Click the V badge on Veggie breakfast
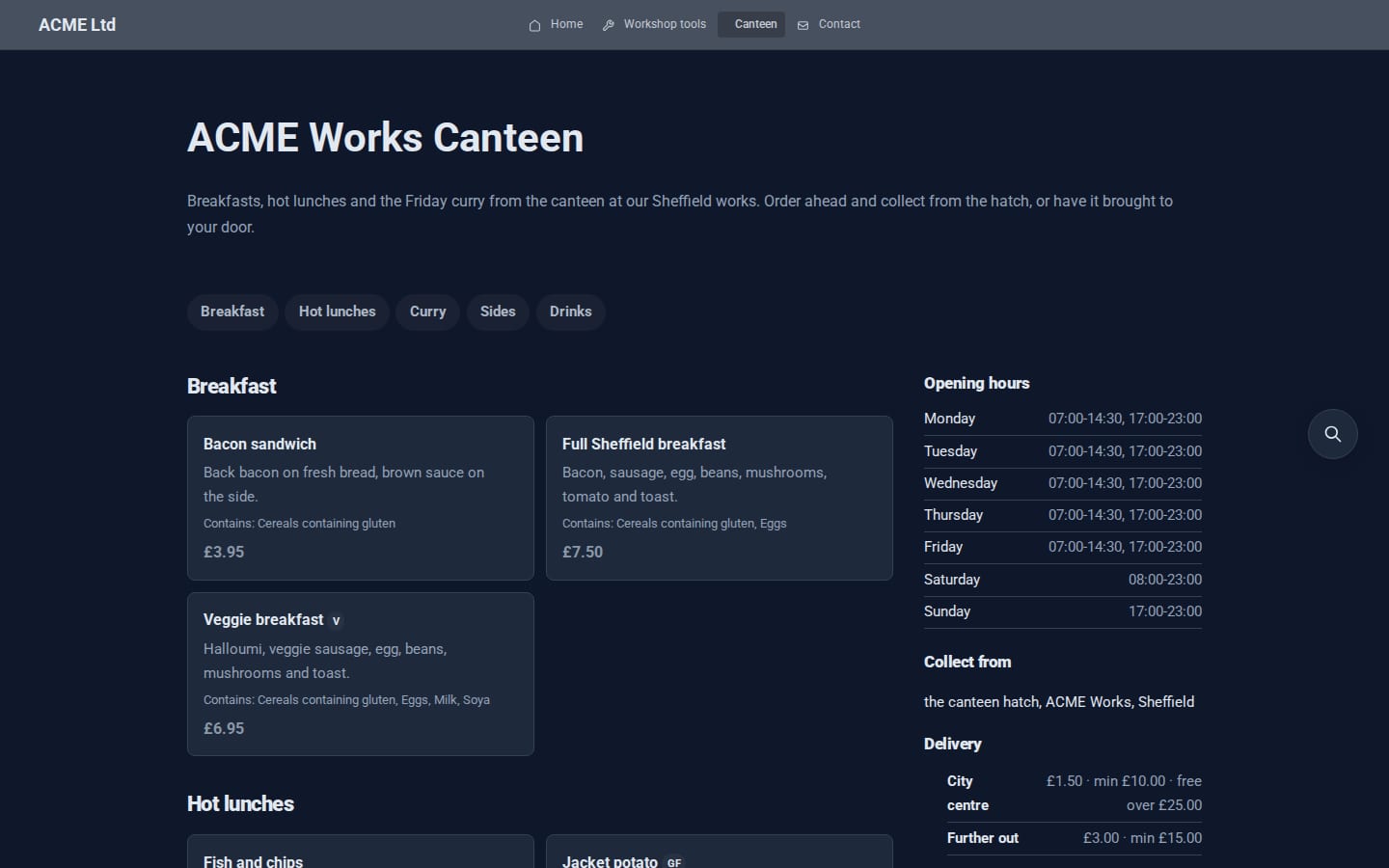1389x868 pixels. click(x=336, y=621)
